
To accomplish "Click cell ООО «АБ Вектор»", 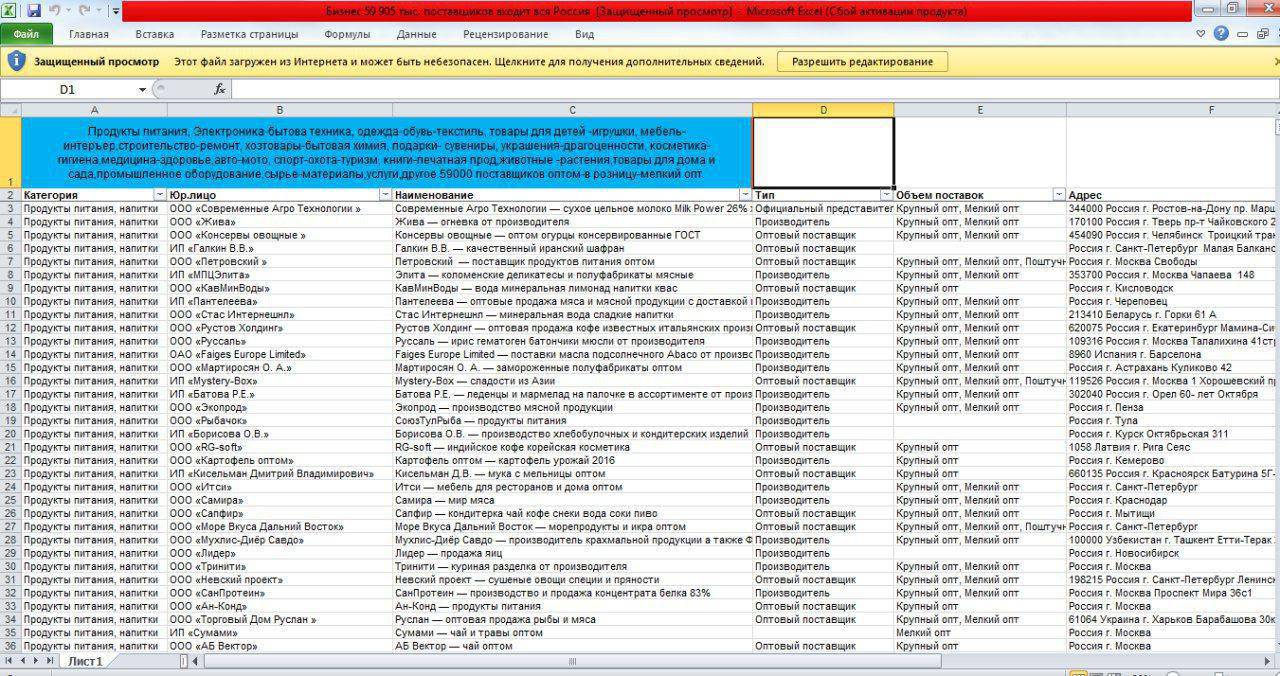I will (x=280, y=646).
